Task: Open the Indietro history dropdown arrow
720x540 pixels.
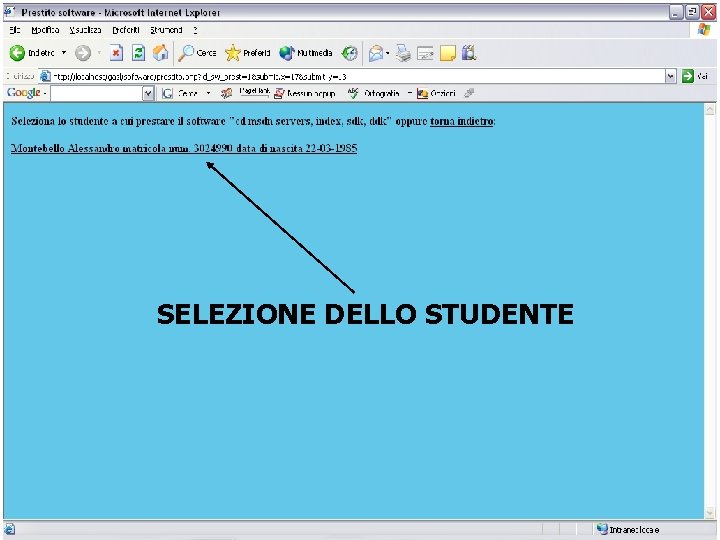Action: coord(64,53)
